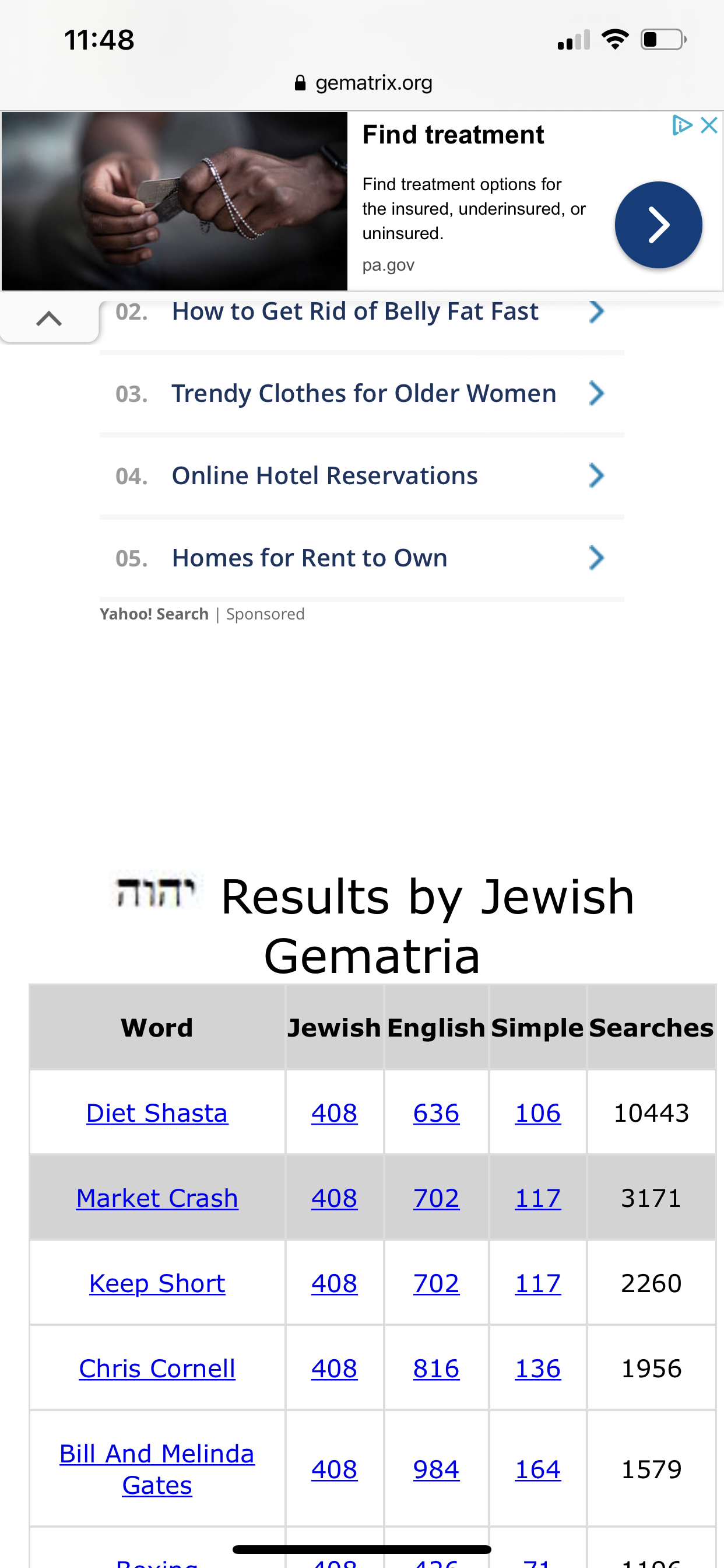Close the Find treatment ad

[709, 125]
